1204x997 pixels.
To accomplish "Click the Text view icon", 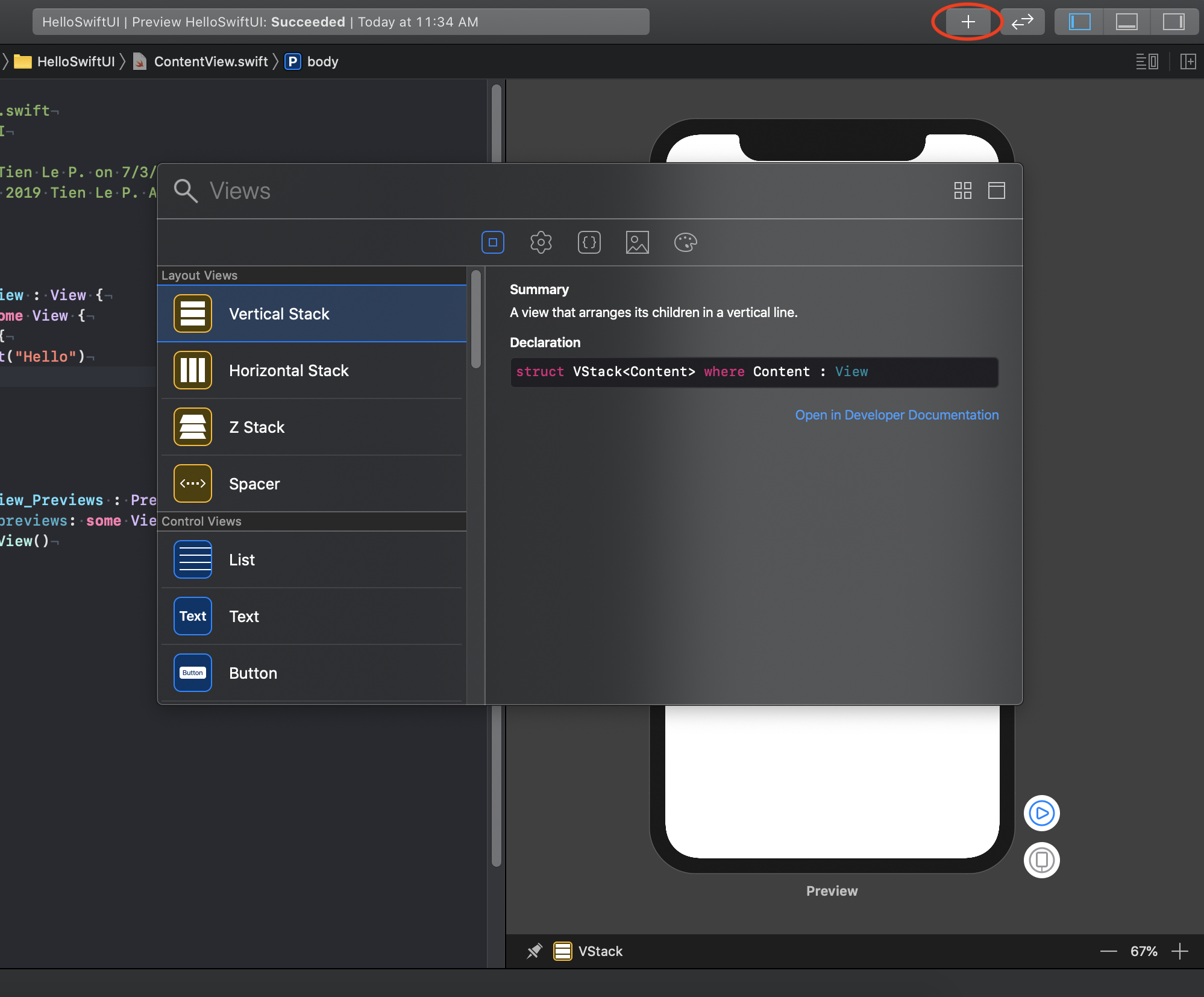I will pos(193,617).
